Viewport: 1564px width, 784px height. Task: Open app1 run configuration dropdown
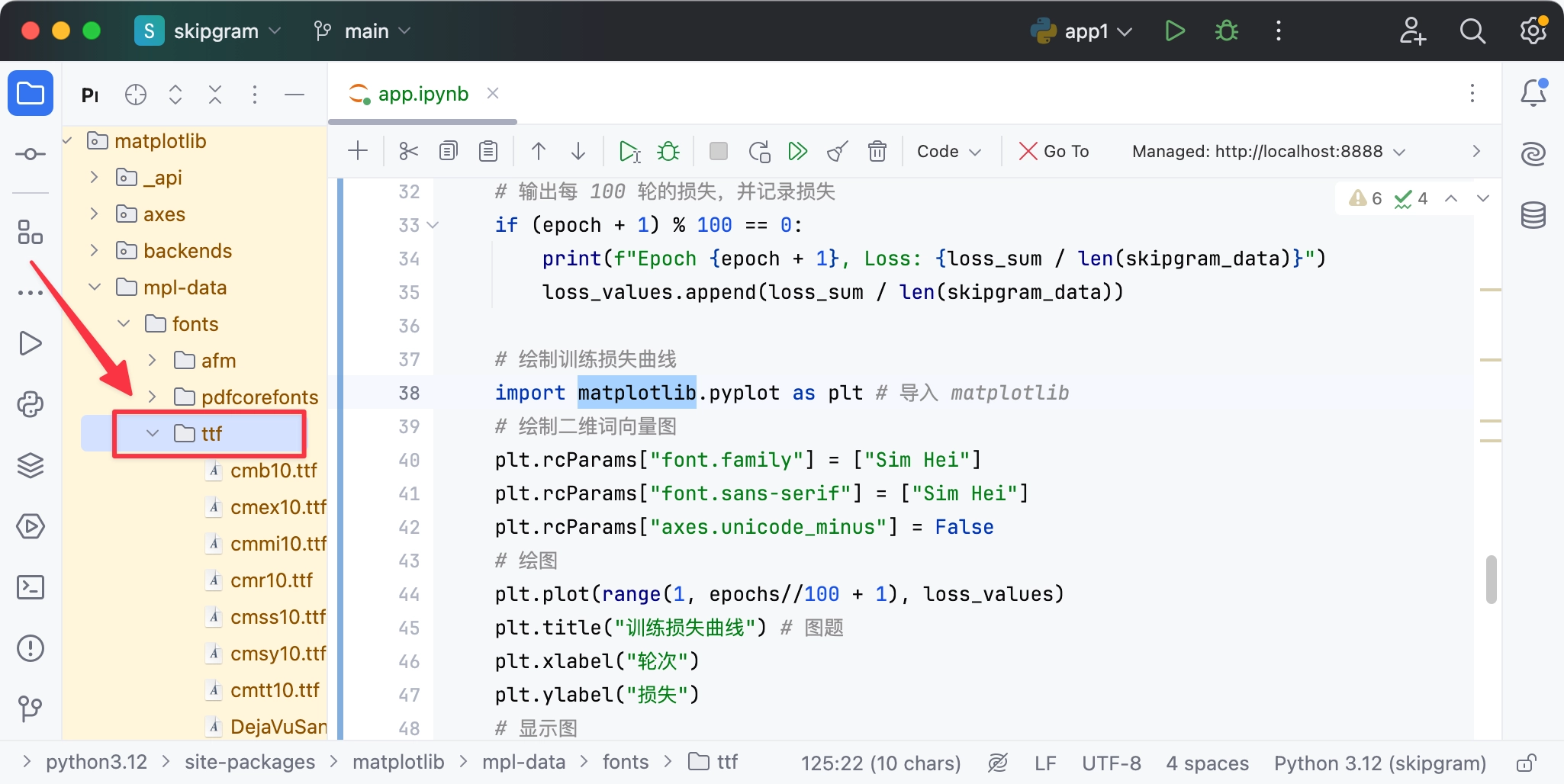(x=1081, y=31)
